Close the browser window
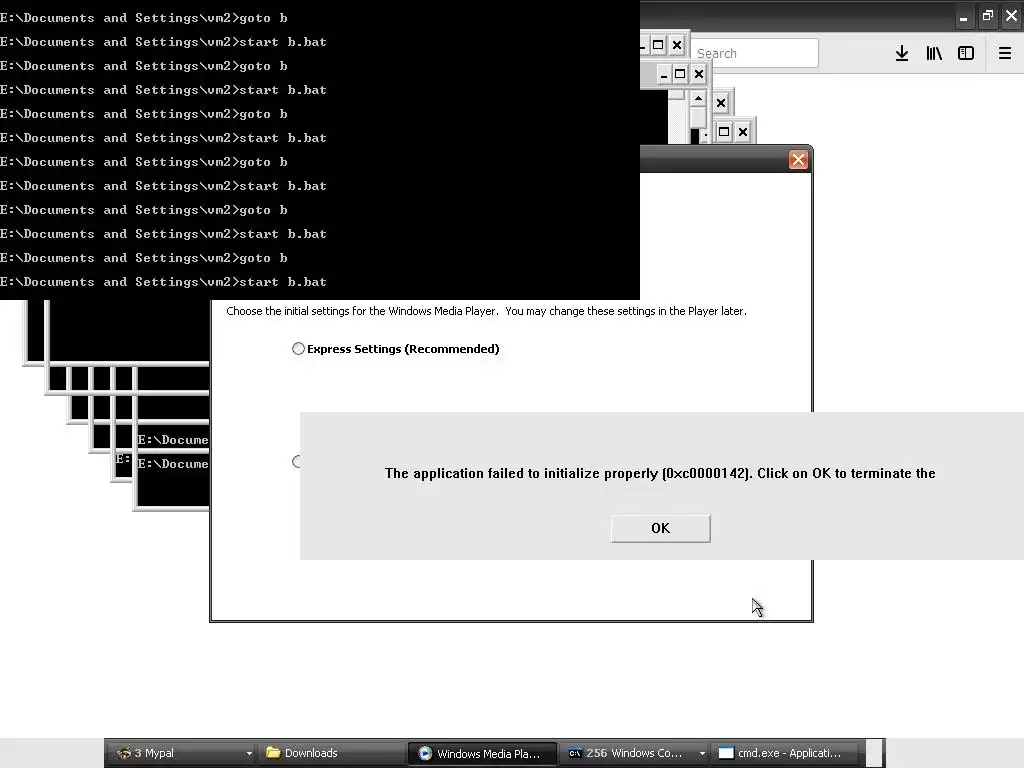Screen dimensions: 1024x768 pos(1012,16)
